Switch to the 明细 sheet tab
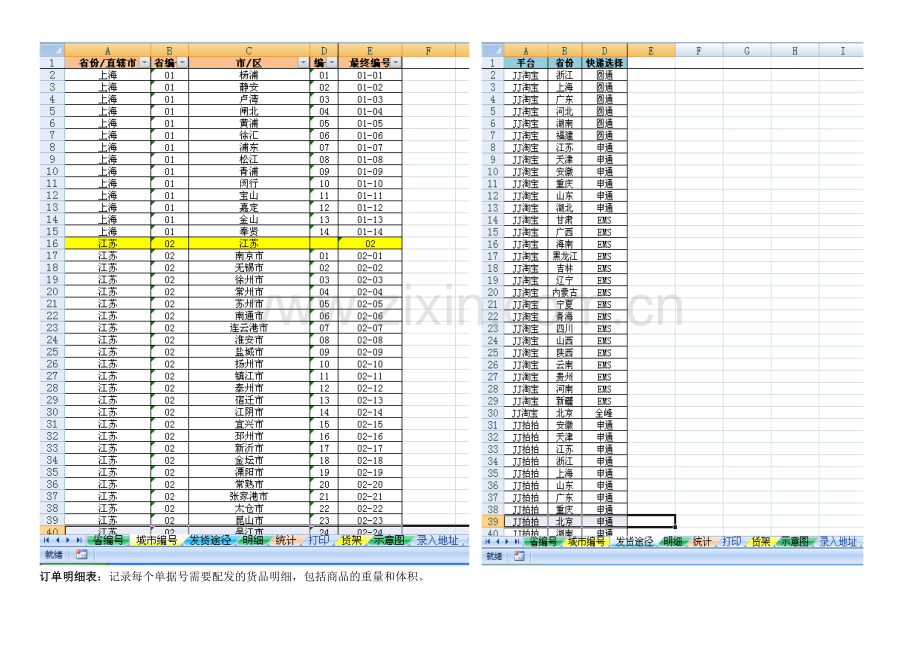Image resolution: width=920 pixels, height=651 pixels. (253, 541)
